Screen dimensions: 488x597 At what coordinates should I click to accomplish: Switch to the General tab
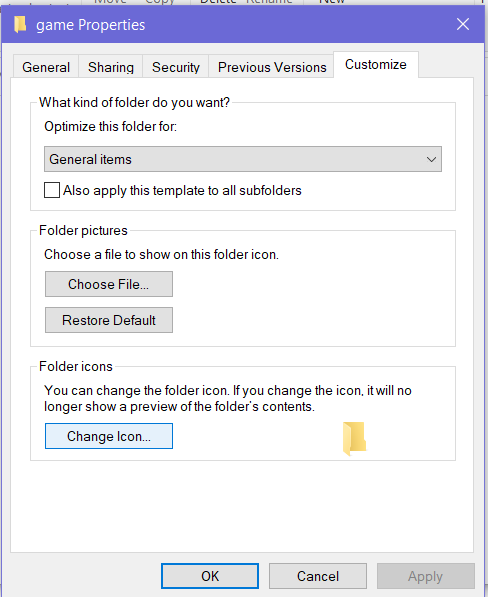click(46, 67)
